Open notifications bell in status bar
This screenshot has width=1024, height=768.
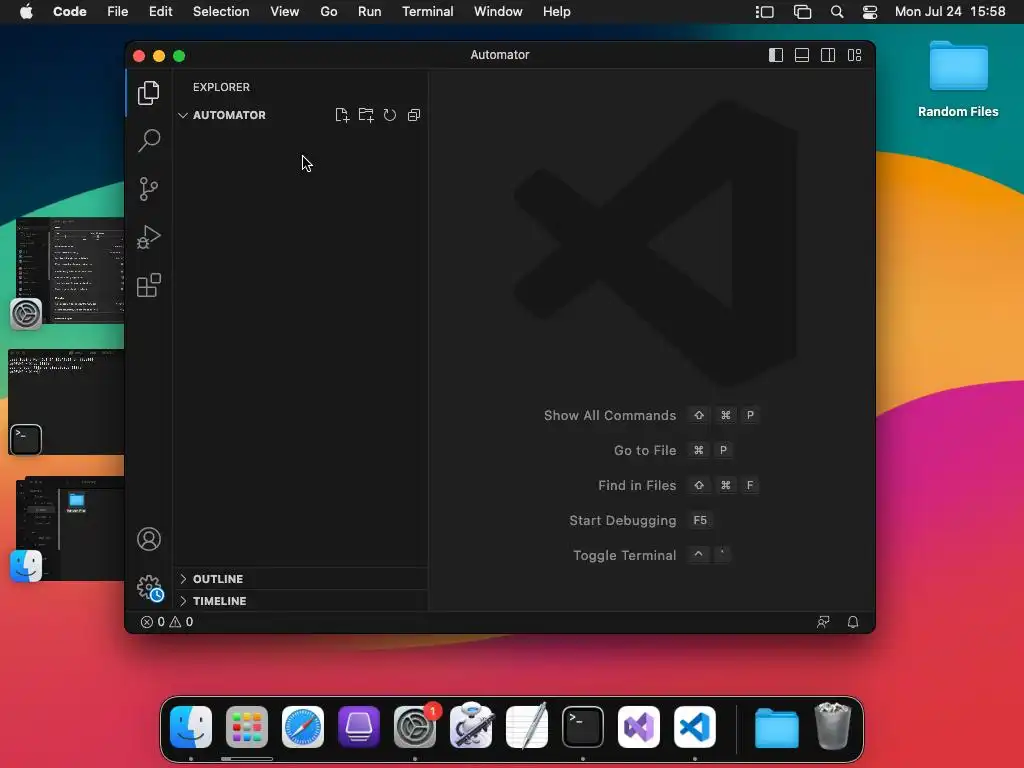click(x=853, y=622)
